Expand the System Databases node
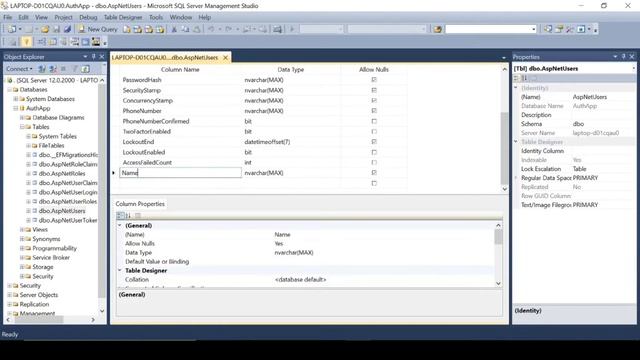 [x=16, y=99]
